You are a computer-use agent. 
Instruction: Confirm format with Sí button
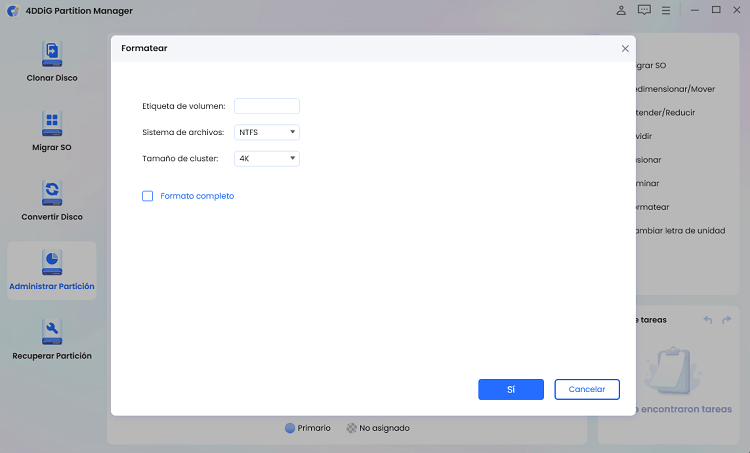pos(511,389)
